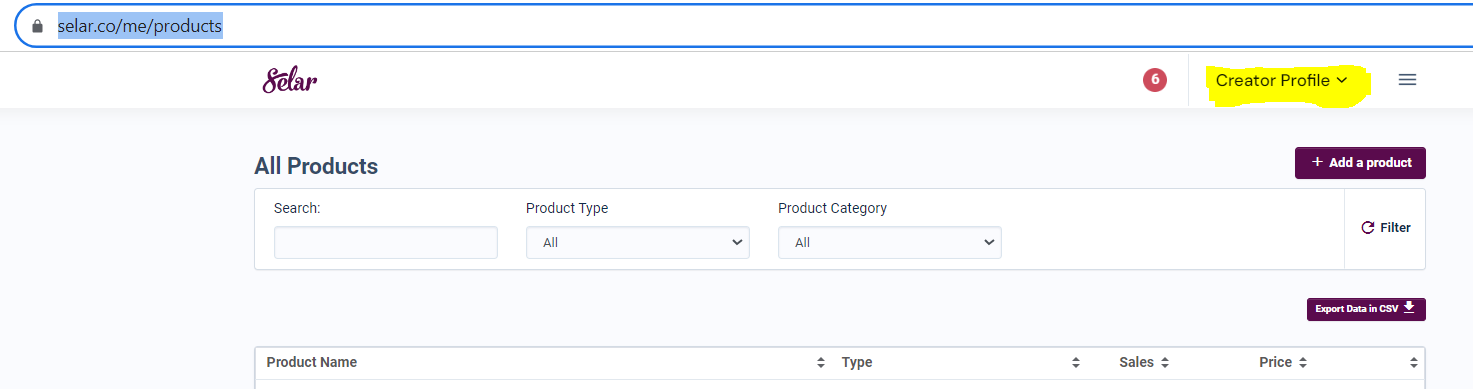Click Export Data in CSV button
1473x389 pixels.
(x=1366, y=309)
